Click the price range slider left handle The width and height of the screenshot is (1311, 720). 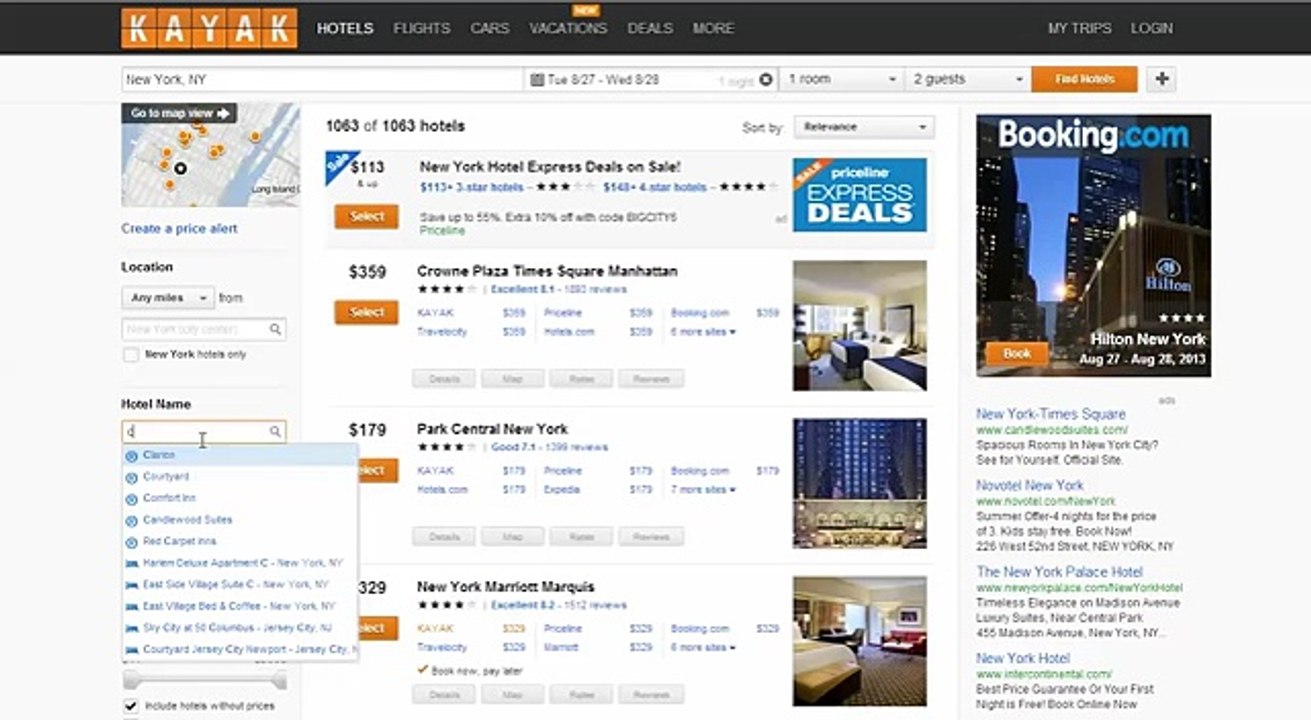pyautogui.click(x=129, y=680)
